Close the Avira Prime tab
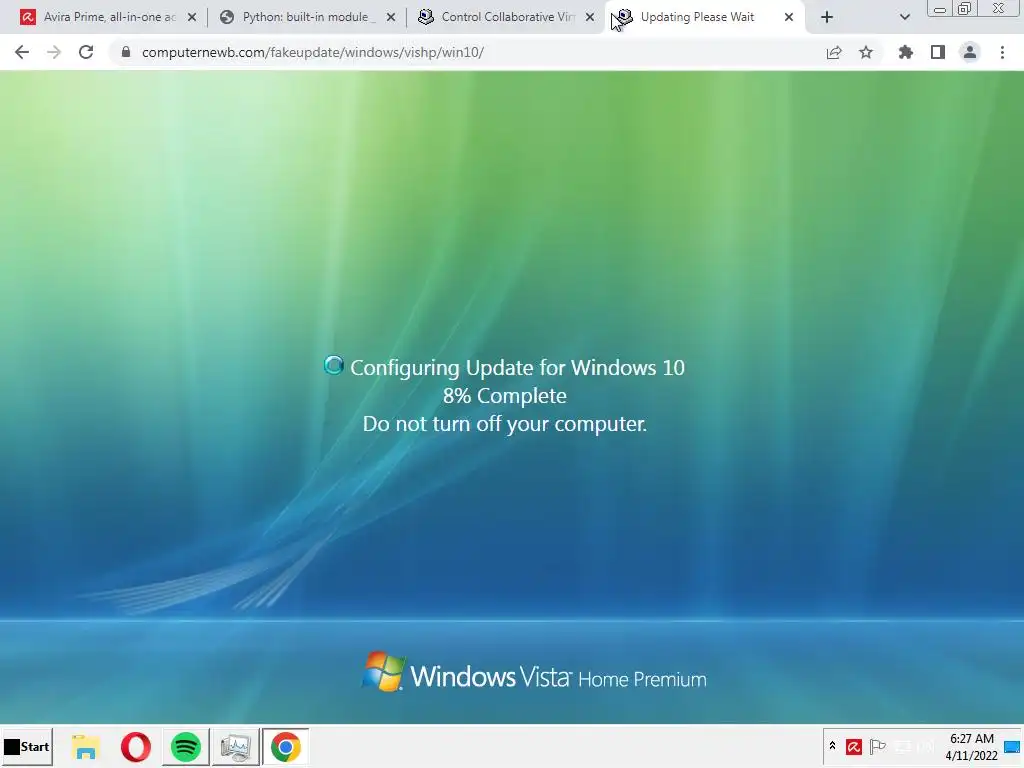This screenshot has height=768, width=1024. 192,18
